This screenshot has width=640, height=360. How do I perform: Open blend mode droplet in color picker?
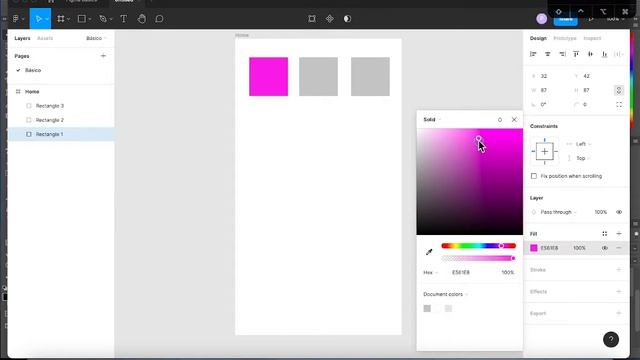pyautogui.click(x=500, y=120)
